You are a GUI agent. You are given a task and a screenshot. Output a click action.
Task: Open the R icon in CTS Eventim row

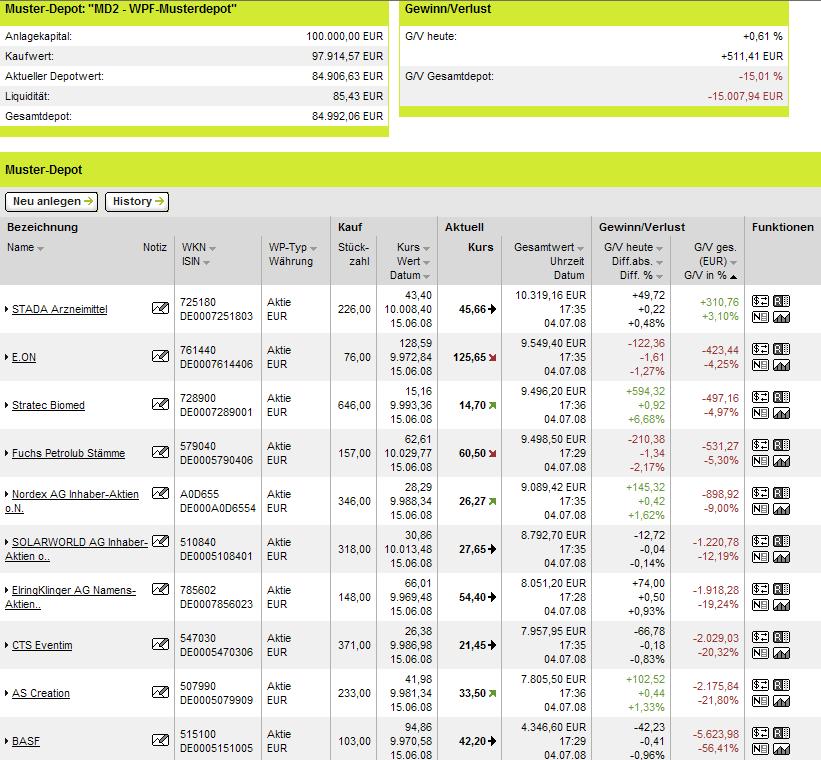[781, 637]
